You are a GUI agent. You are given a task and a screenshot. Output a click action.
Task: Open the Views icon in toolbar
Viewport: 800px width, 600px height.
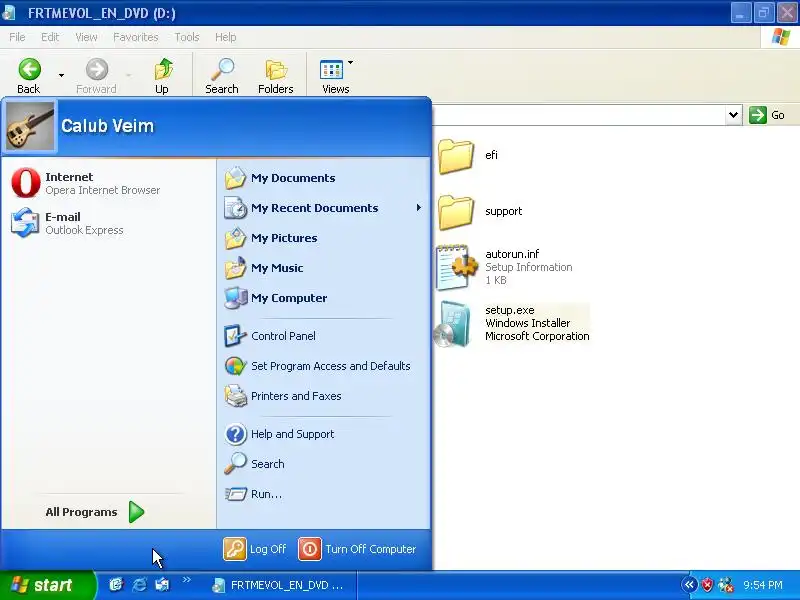pyautogui.click(x=332, y=70)
